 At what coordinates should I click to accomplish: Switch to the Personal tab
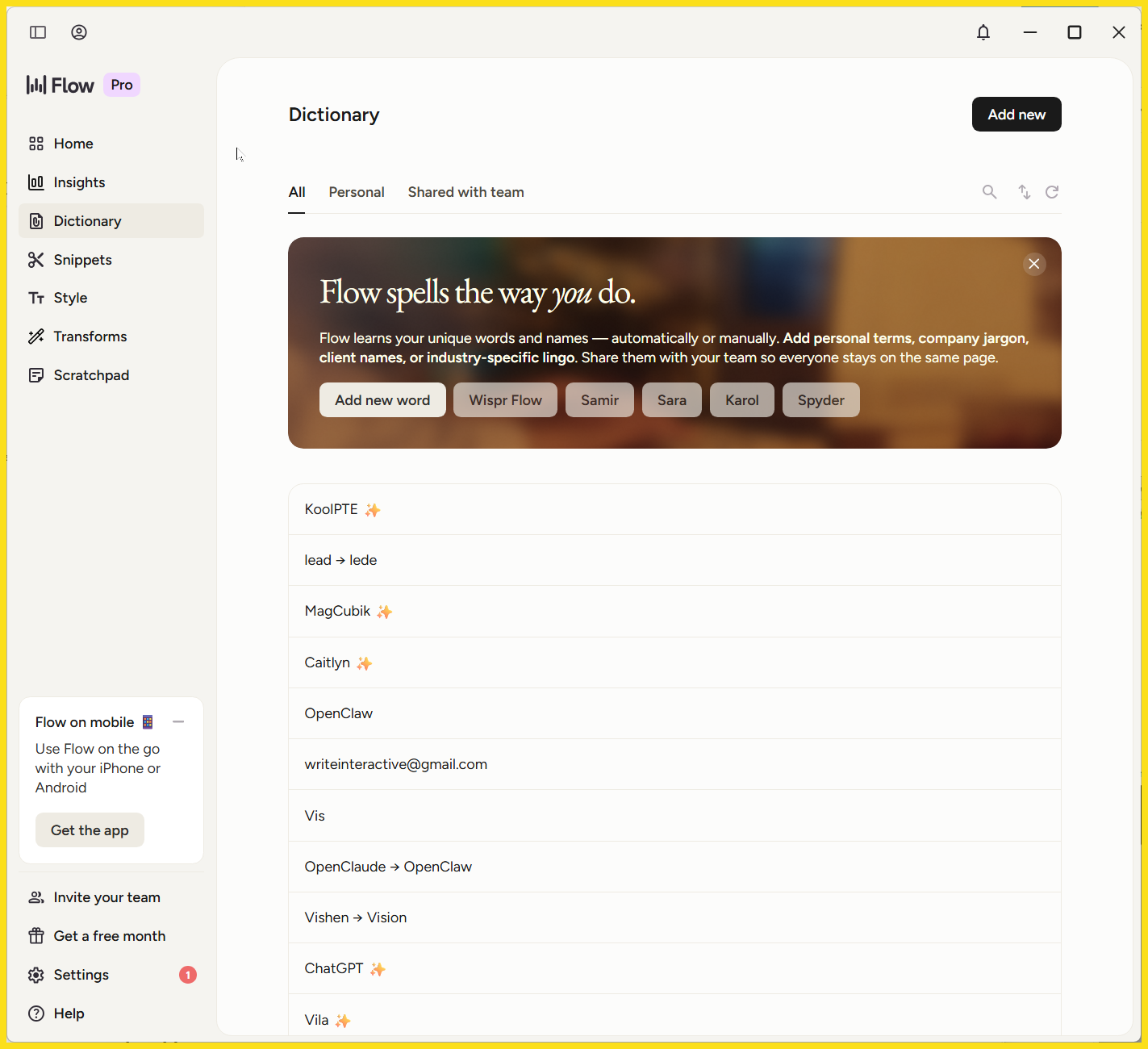(x=357, y=192)
